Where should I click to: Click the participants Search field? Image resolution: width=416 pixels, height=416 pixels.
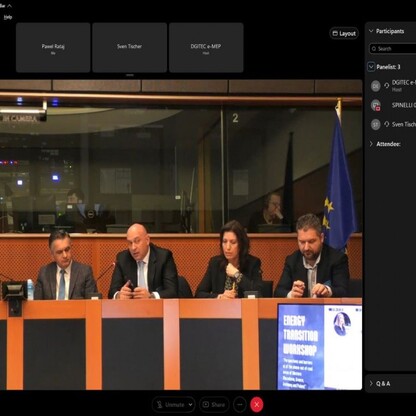393,49
